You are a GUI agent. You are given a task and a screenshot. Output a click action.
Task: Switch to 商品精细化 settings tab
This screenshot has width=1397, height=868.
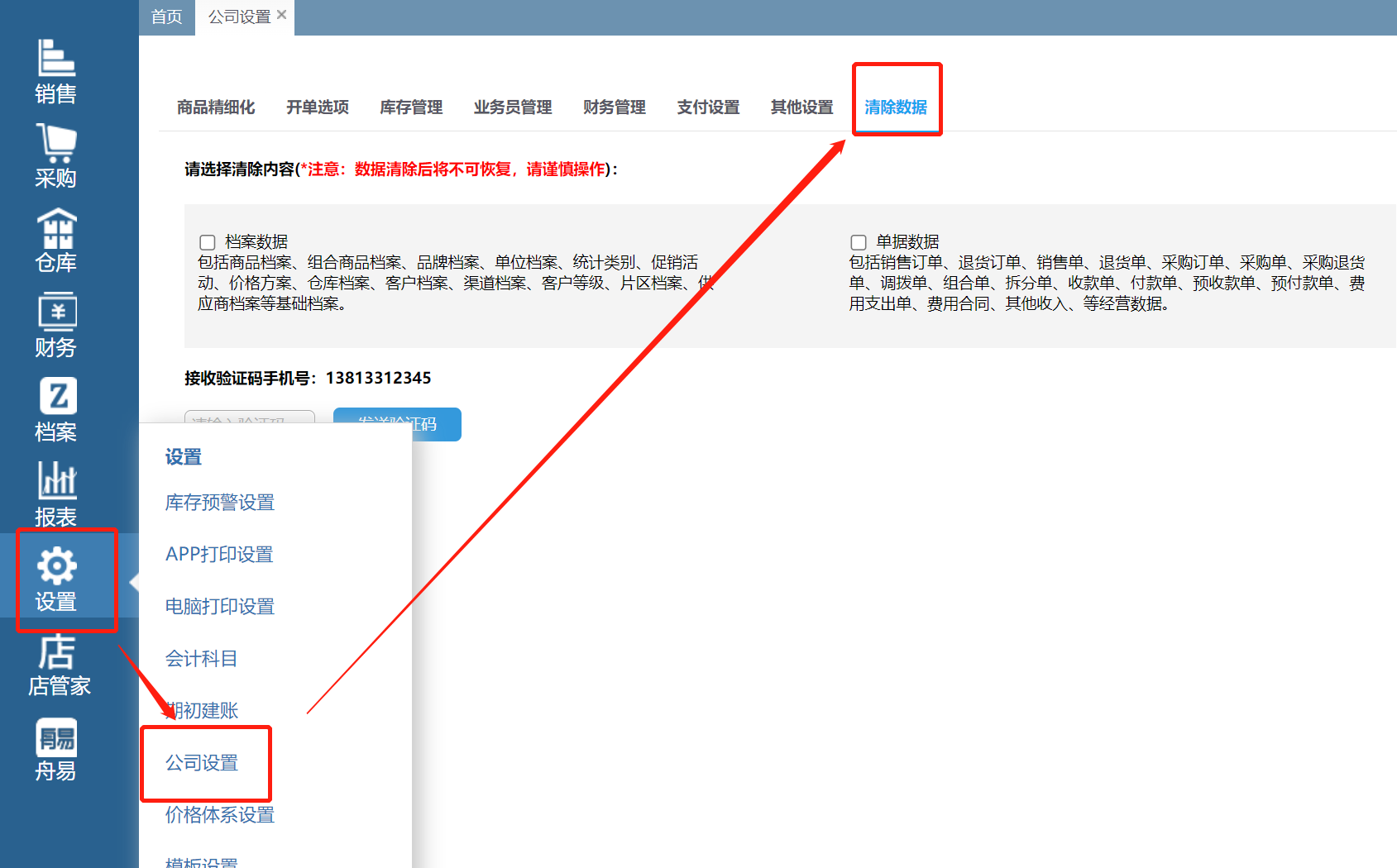(x=216, y=107)
